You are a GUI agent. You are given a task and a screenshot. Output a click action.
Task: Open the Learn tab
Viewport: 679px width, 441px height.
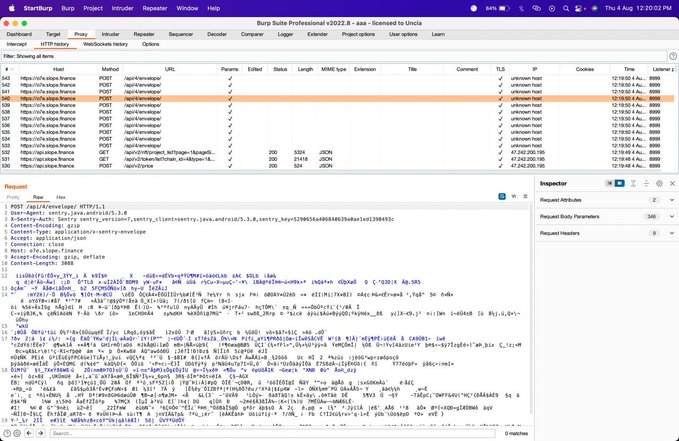point(438,34)
